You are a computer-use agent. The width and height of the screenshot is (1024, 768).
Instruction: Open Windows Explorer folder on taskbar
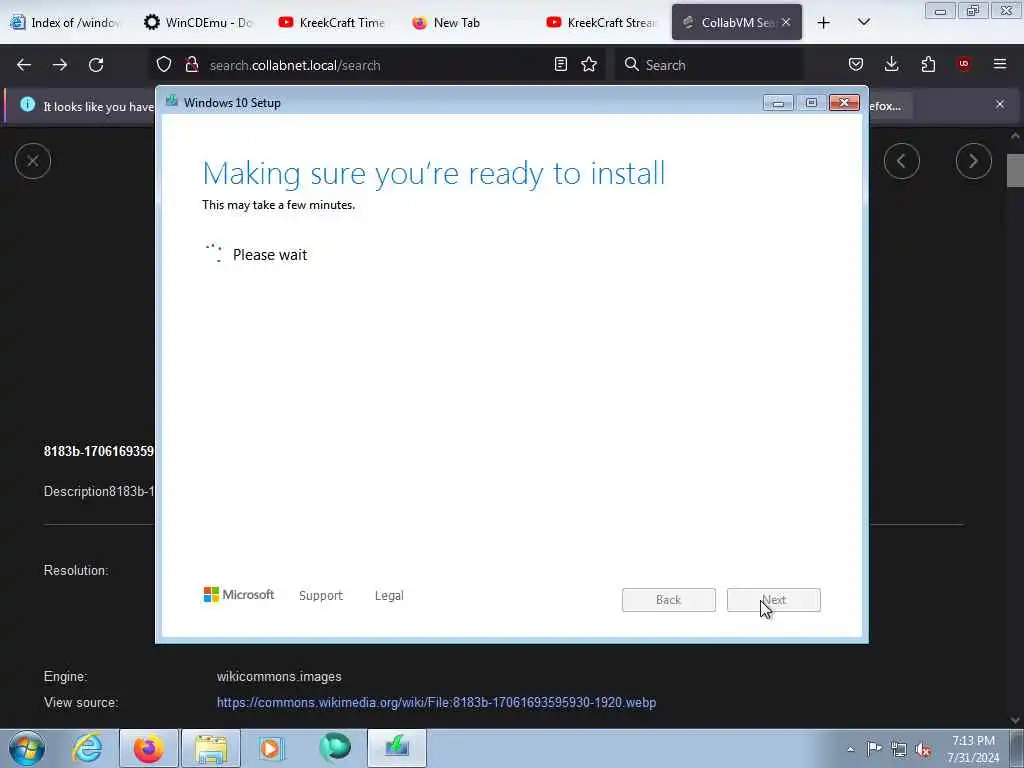211,748
